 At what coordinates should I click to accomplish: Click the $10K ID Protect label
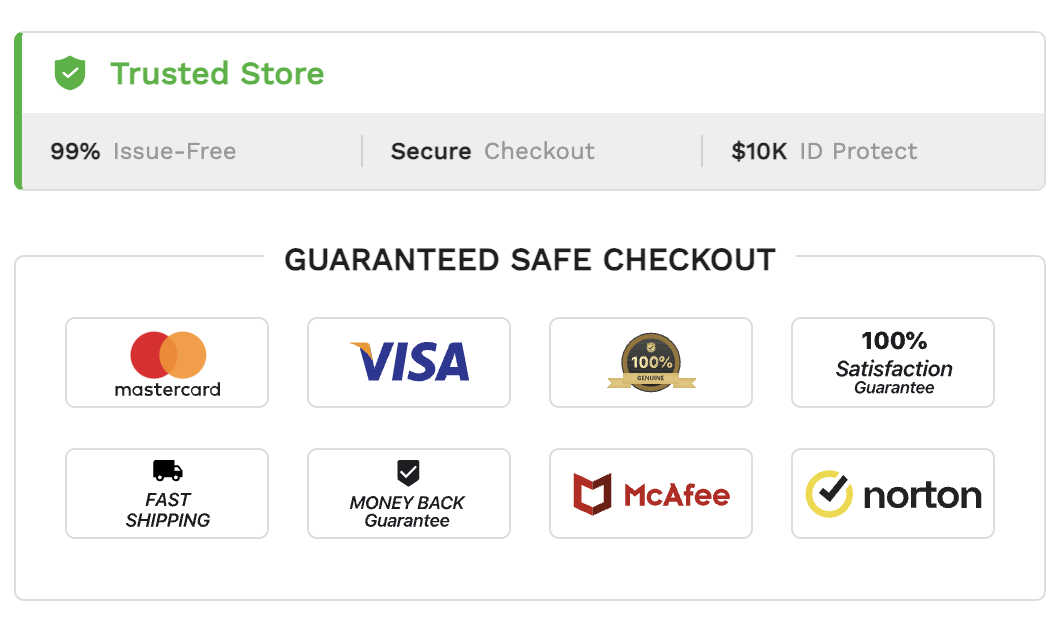[x=824, y=152]
